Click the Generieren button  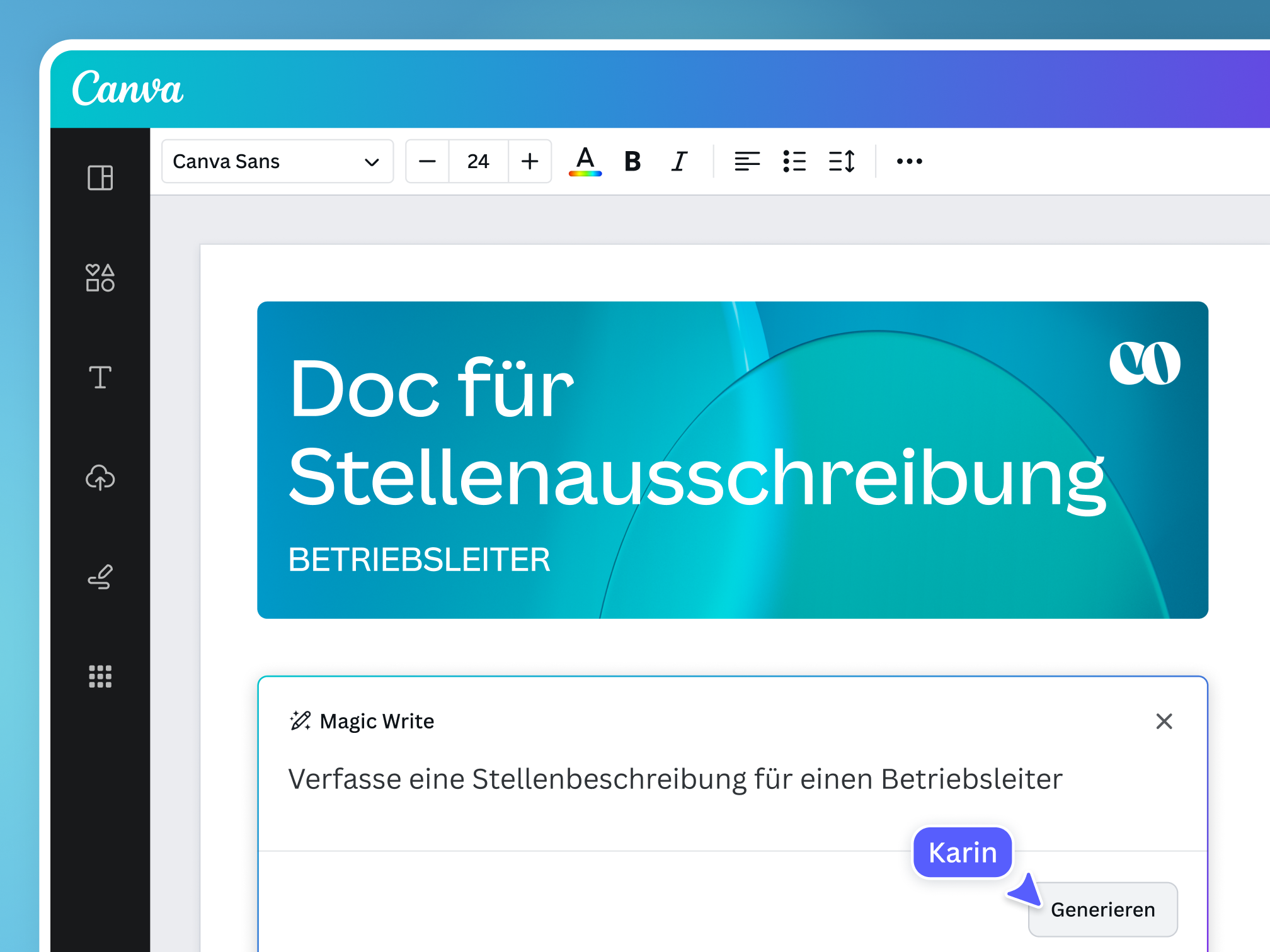(1103, 909)
